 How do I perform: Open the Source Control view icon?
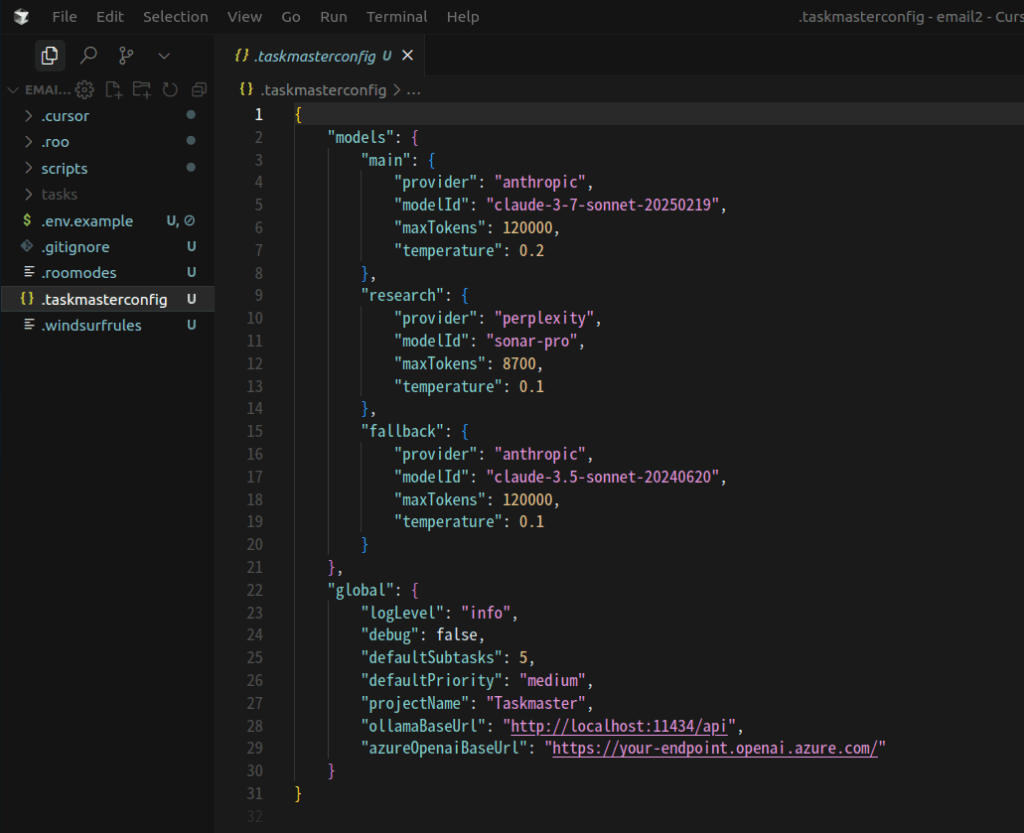[x=126, y=56]
